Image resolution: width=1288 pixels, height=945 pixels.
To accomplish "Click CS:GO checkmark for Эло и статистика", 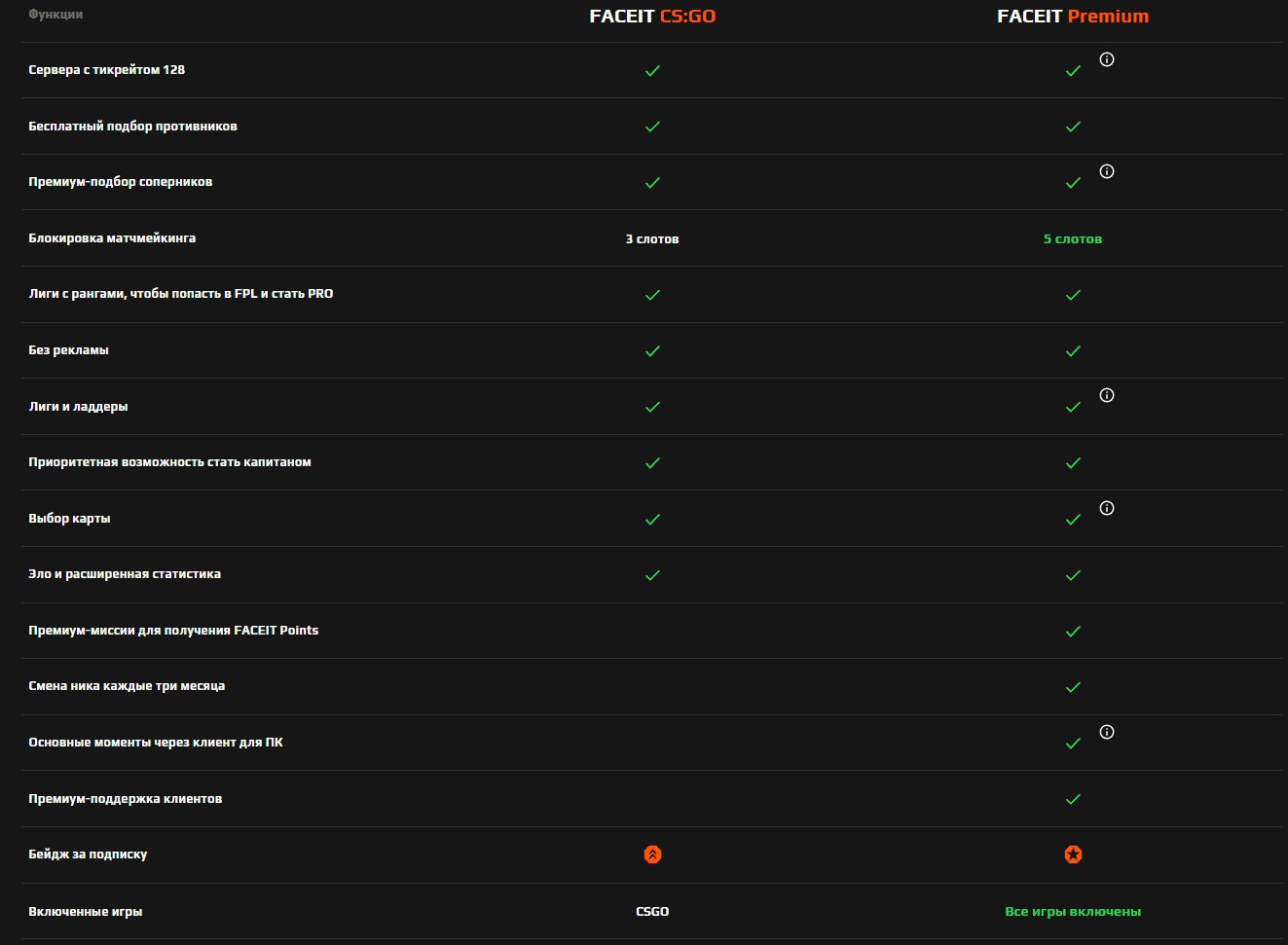I will pos(652,575).
